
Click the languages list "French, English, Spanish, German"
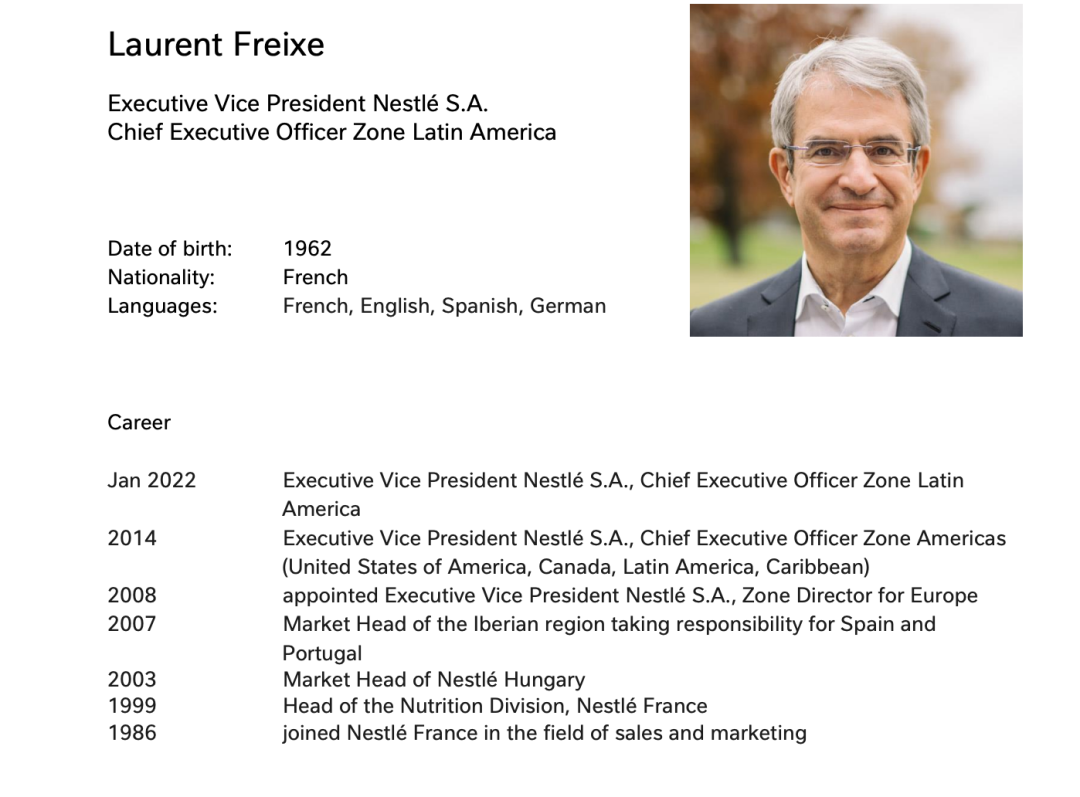[x=444, y=306]
